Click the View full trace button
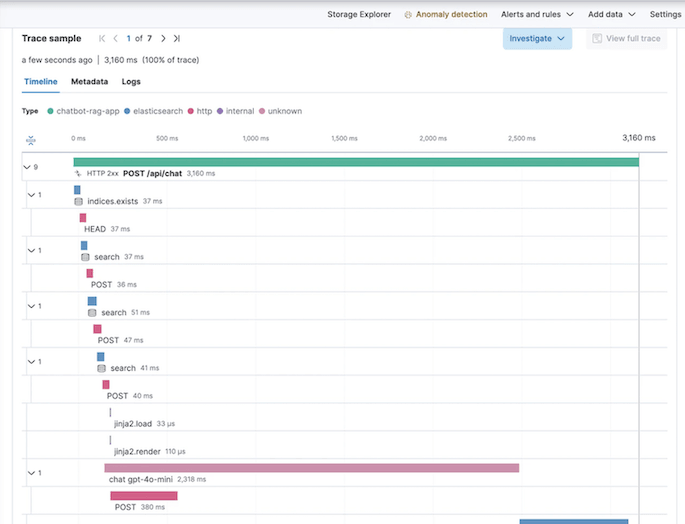 [626, 39]
